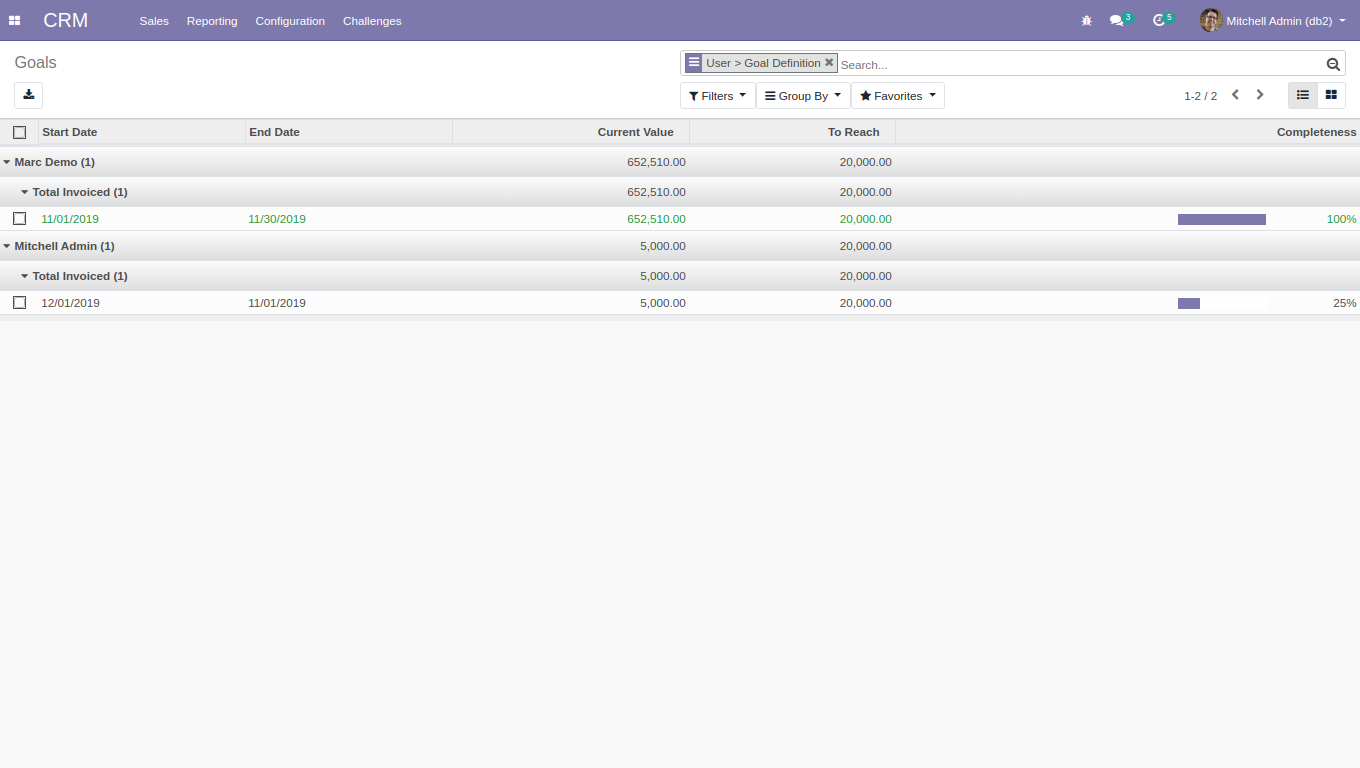Click 5,000.00 in the 12/01/2019 row

point(663,303)
